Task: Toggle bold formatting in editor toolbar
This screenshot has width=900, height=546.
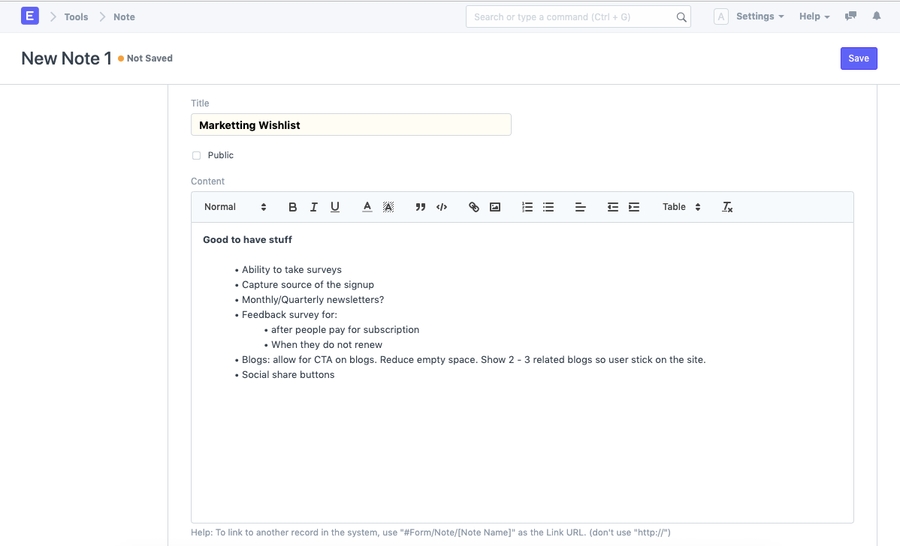Action: 292,207
